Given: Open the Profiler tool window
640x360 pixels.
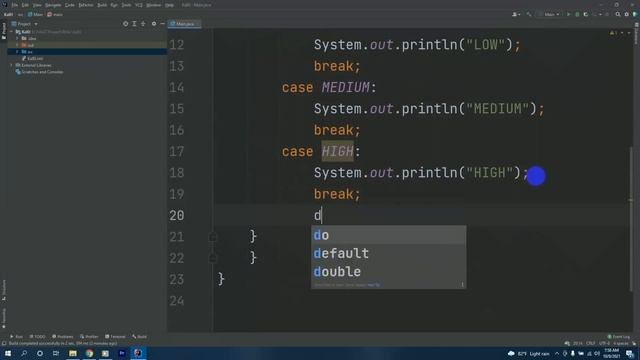Looking at the screenshot, I should click(x=89, y=337).
